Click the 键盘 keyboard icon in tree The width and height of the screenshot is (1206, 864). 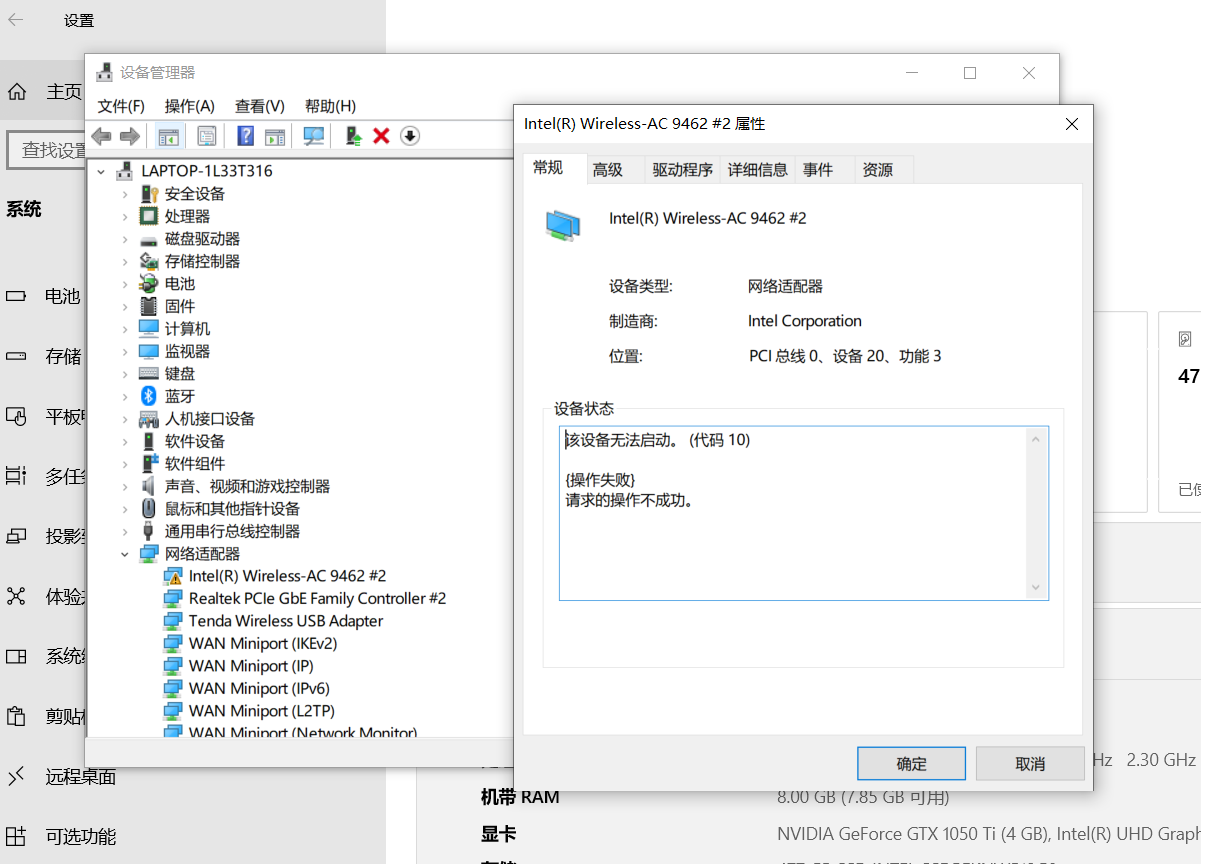click(x=149, y=374)
